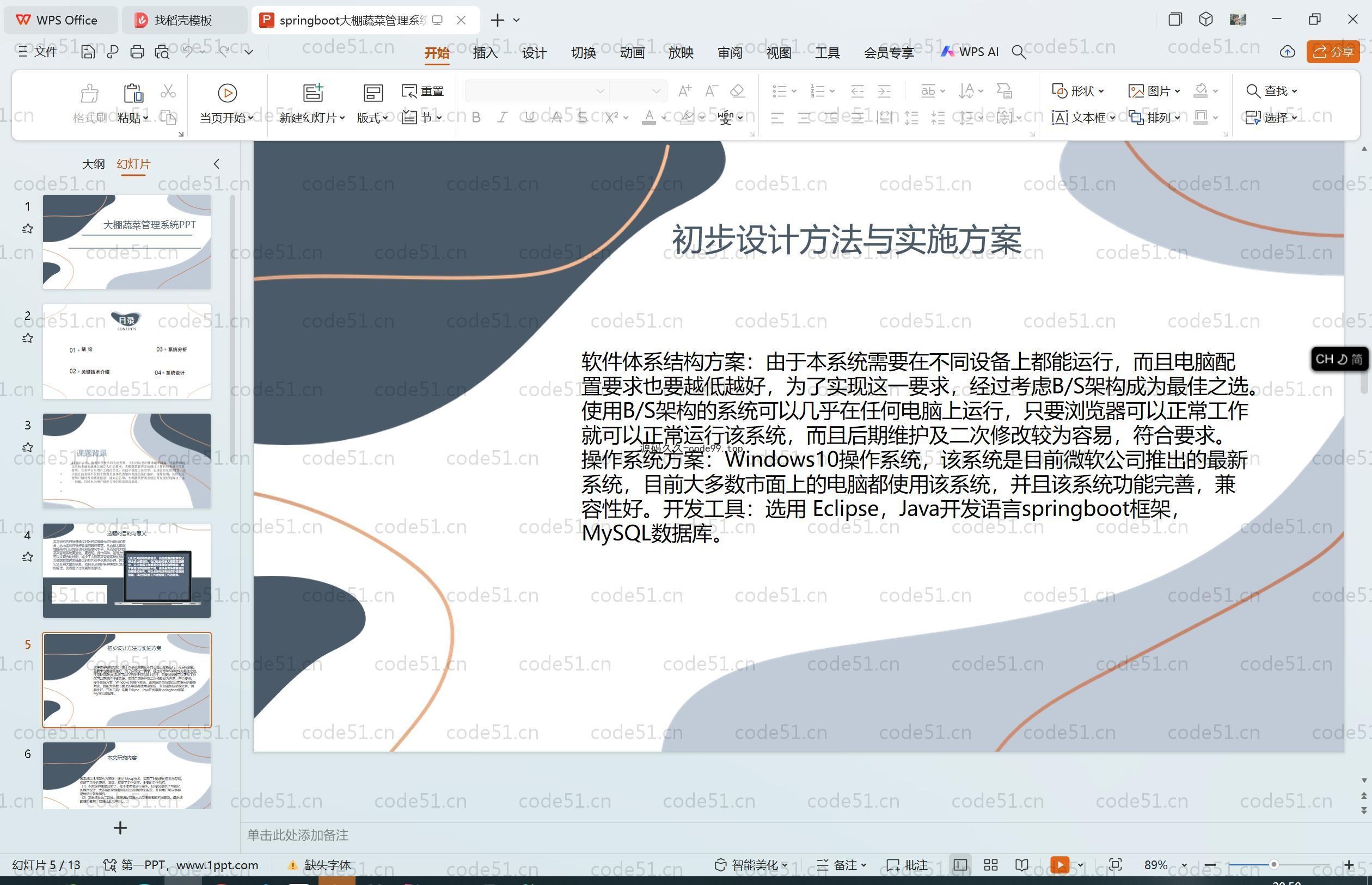Open the Select (选择) dropdown
Screen dimensions: 1372x885
click(1271, 118)
